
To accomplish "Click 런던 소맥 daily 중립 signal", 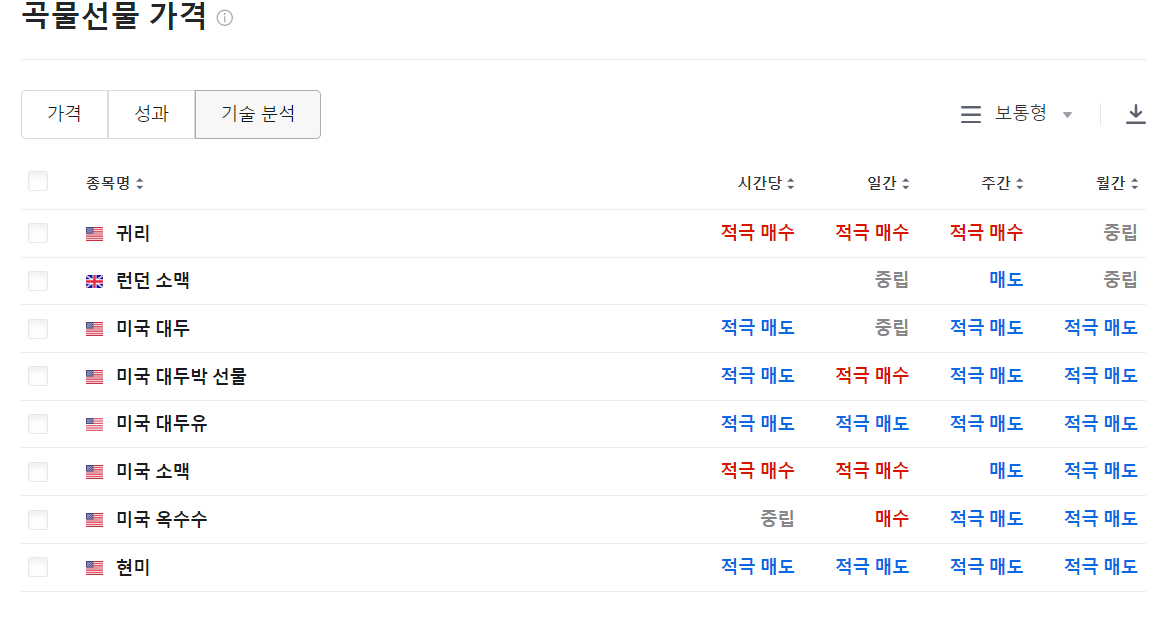I will [x=892, y=280].
